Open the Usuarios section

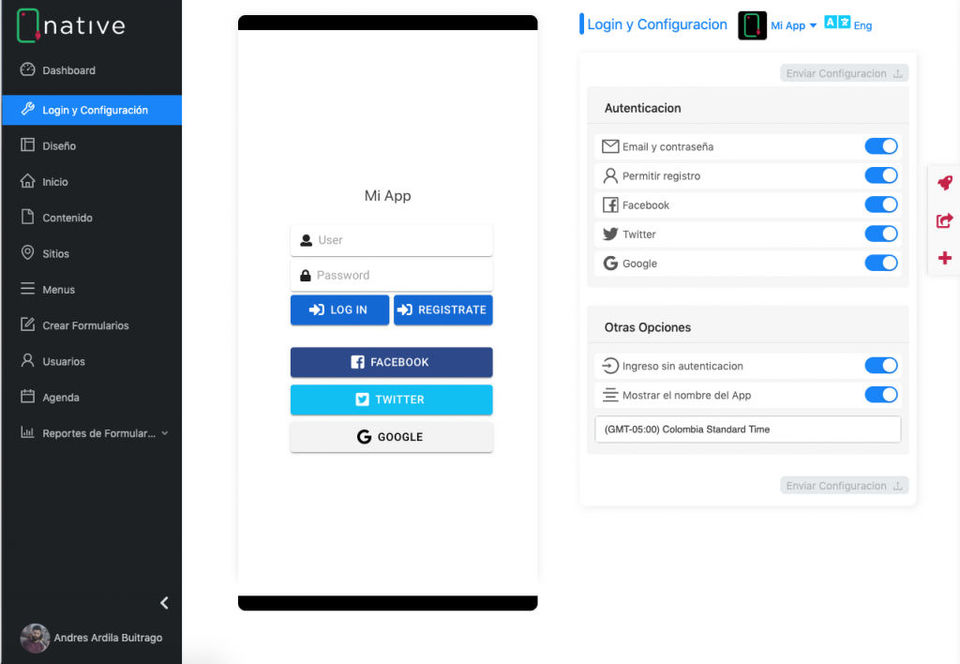92,361
